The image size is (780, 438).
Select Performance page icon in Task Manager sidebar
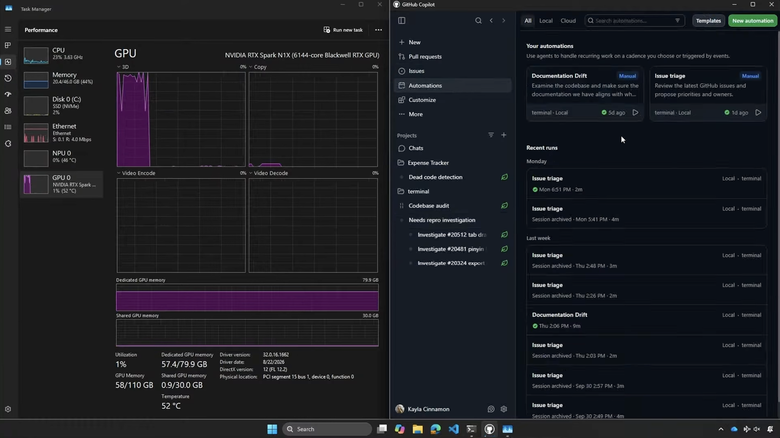(8, 62)
